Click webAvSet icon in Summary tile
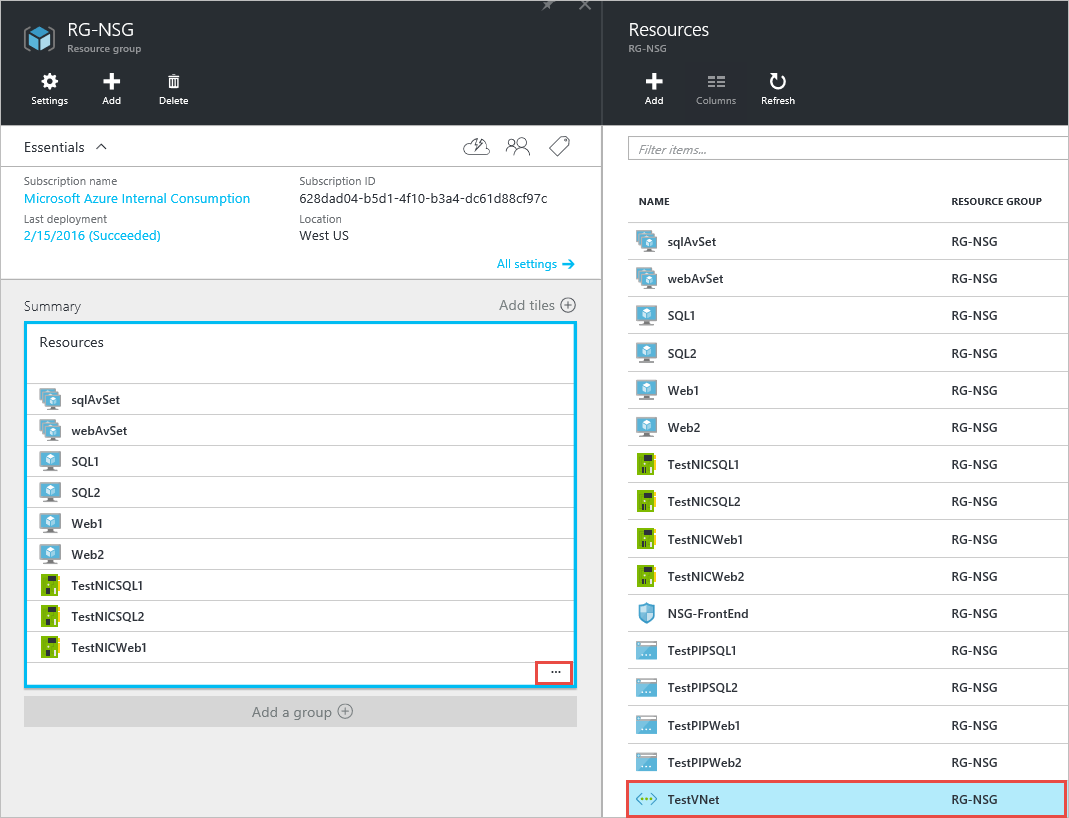This screenshot has height=818, width=1069. click(50, 431)
